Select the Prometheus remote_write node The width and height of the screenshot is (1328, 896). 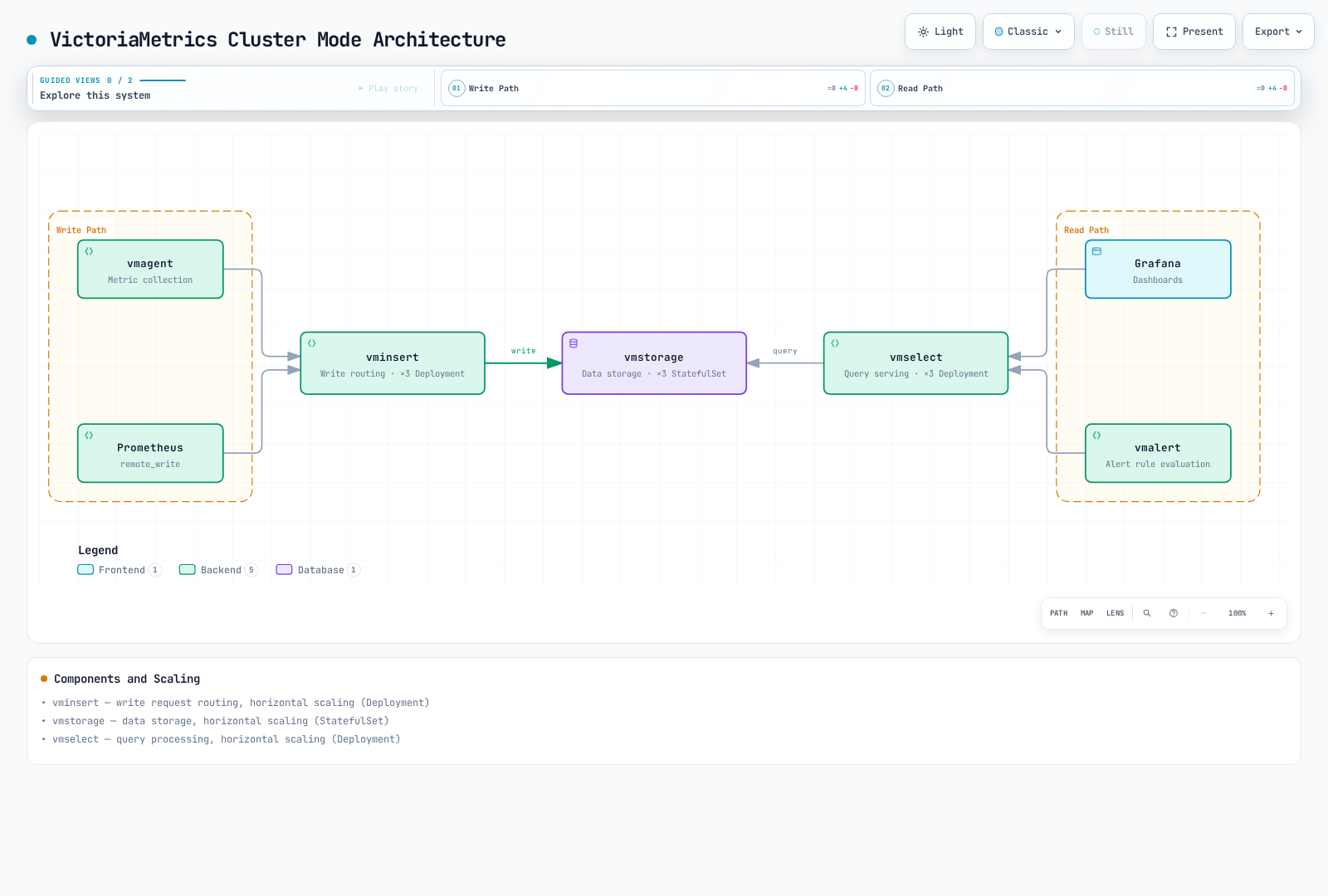click(150, 453)
